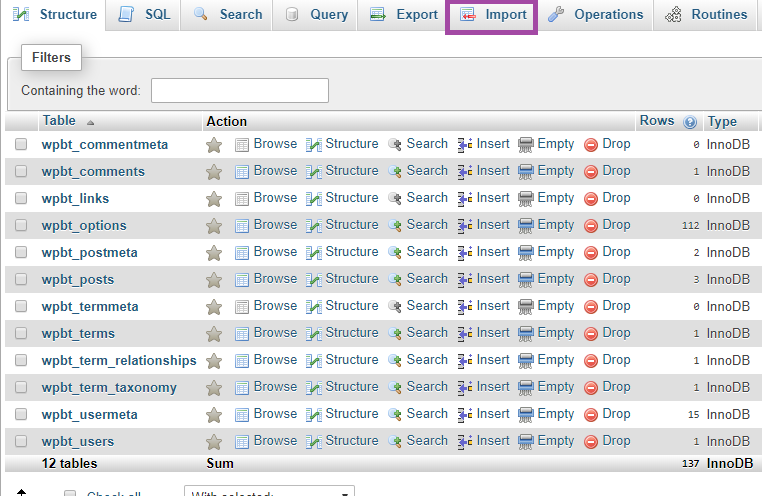
Task: Click Empty icon for wpbt_usermeta row
Action: click(526, 415)
